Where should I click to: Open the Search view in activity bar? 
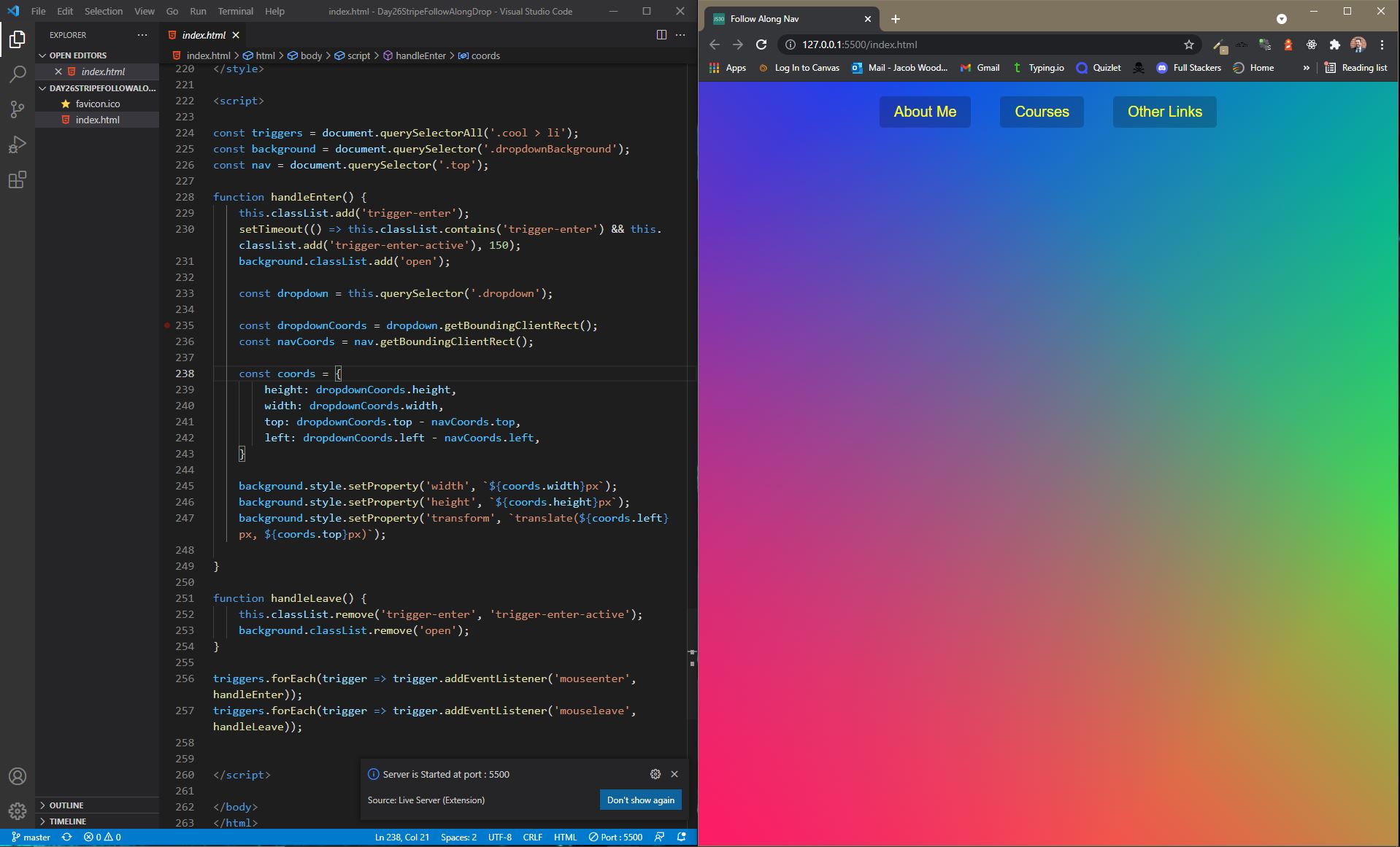coord(18,74)
